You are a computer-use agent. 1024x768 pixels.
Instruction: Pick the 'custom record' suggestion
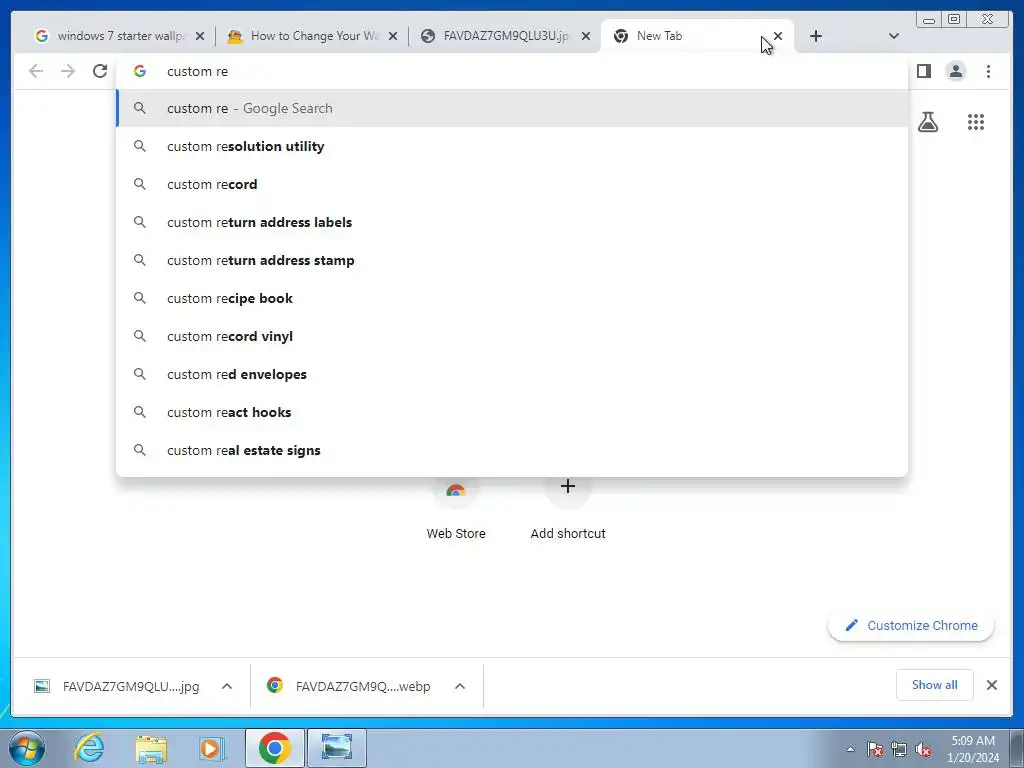(512, 184)
